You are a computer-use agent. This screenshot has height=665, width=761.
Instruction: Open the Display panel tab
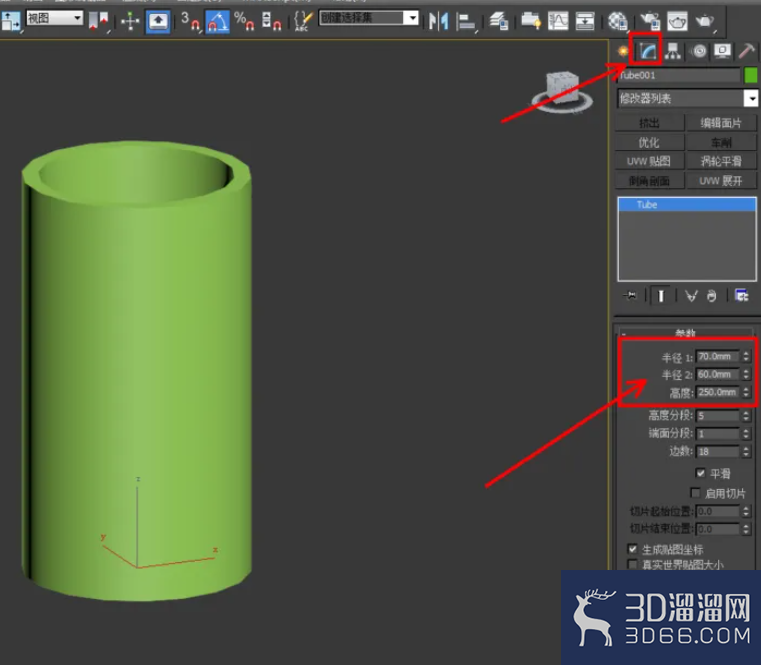click(722, 51)
